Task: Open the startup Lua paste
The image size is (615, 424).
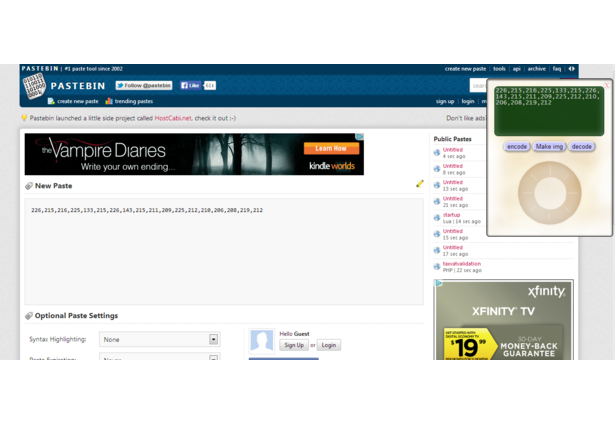Action: pos(451,215)
